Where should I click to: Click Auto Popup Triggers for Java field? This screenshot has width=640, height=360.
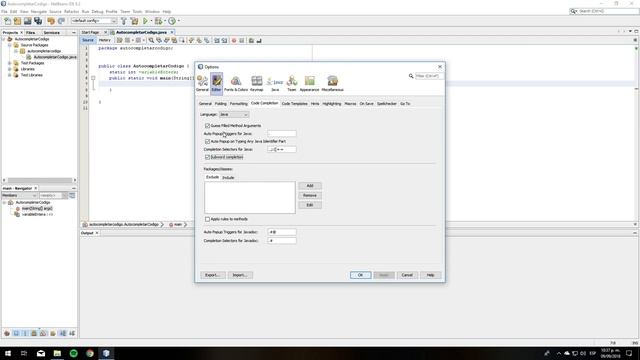[282, 133]
